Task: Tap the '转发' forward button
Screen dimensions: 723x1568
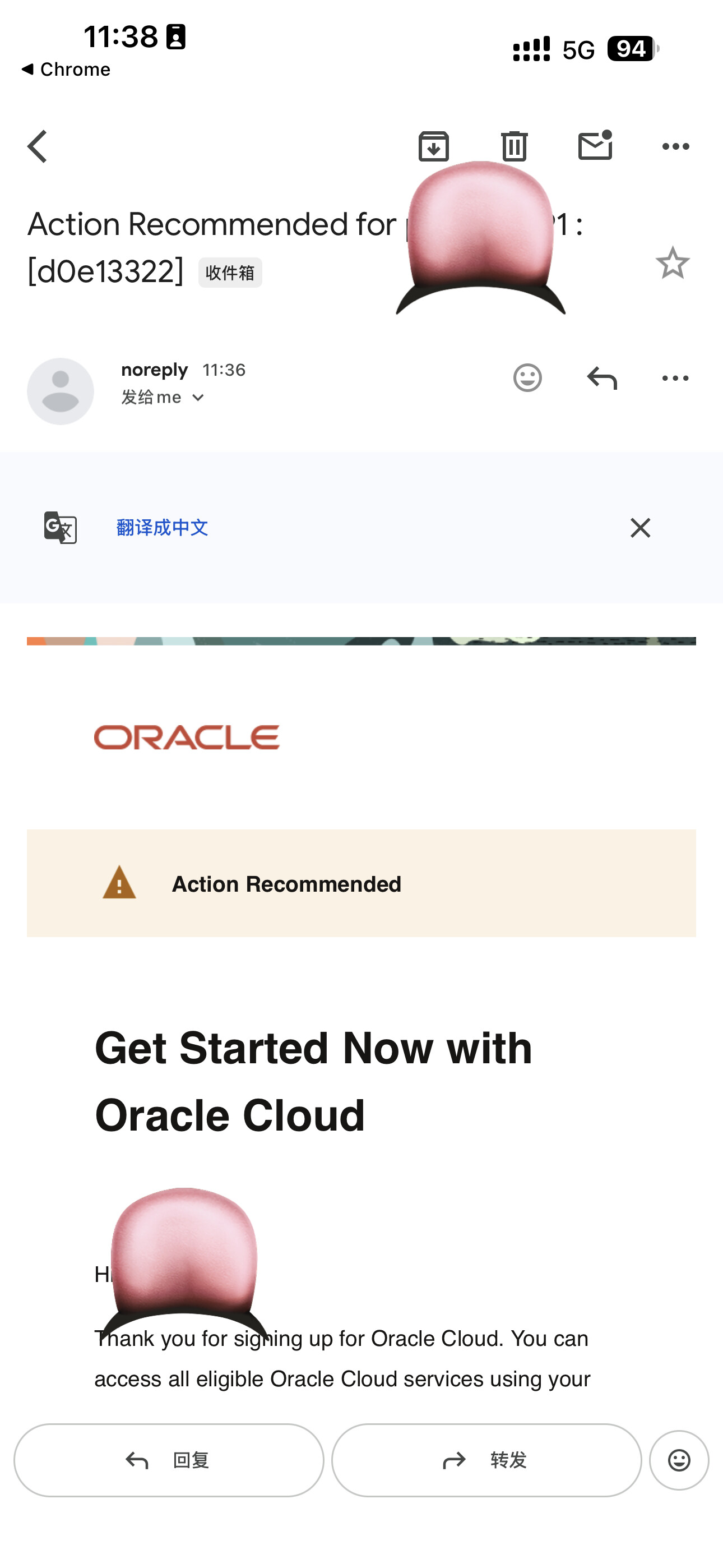Action: coord(486,1460)
